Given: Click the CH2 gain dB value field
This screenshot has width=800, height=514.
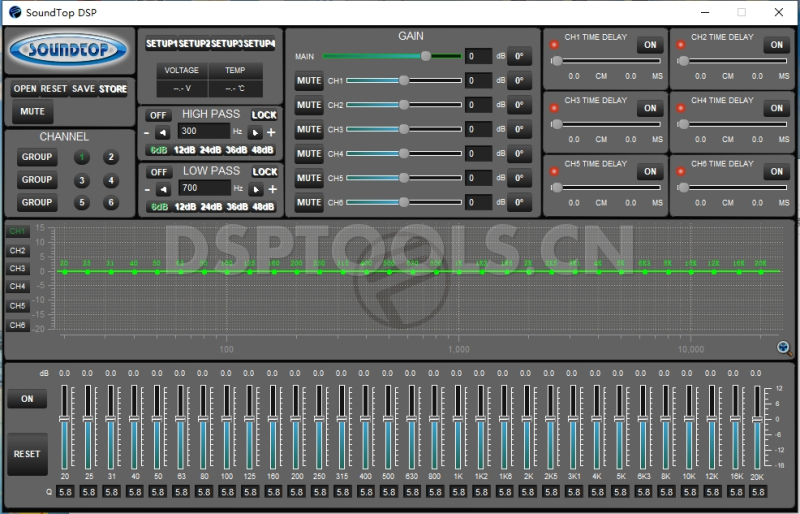Looking at the screenshot, I should (478, 105).
